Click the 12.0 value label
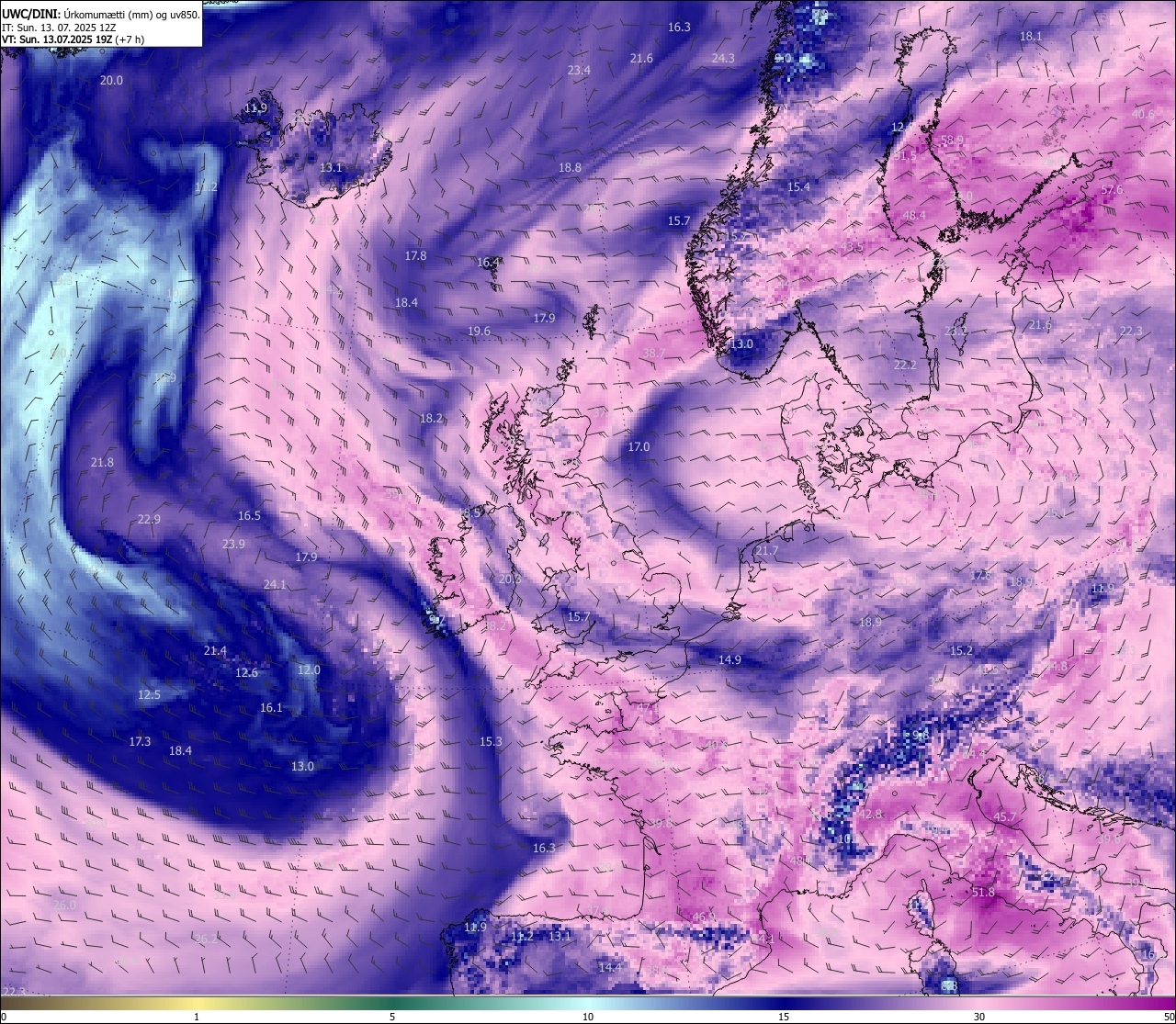 pos(309,670)
